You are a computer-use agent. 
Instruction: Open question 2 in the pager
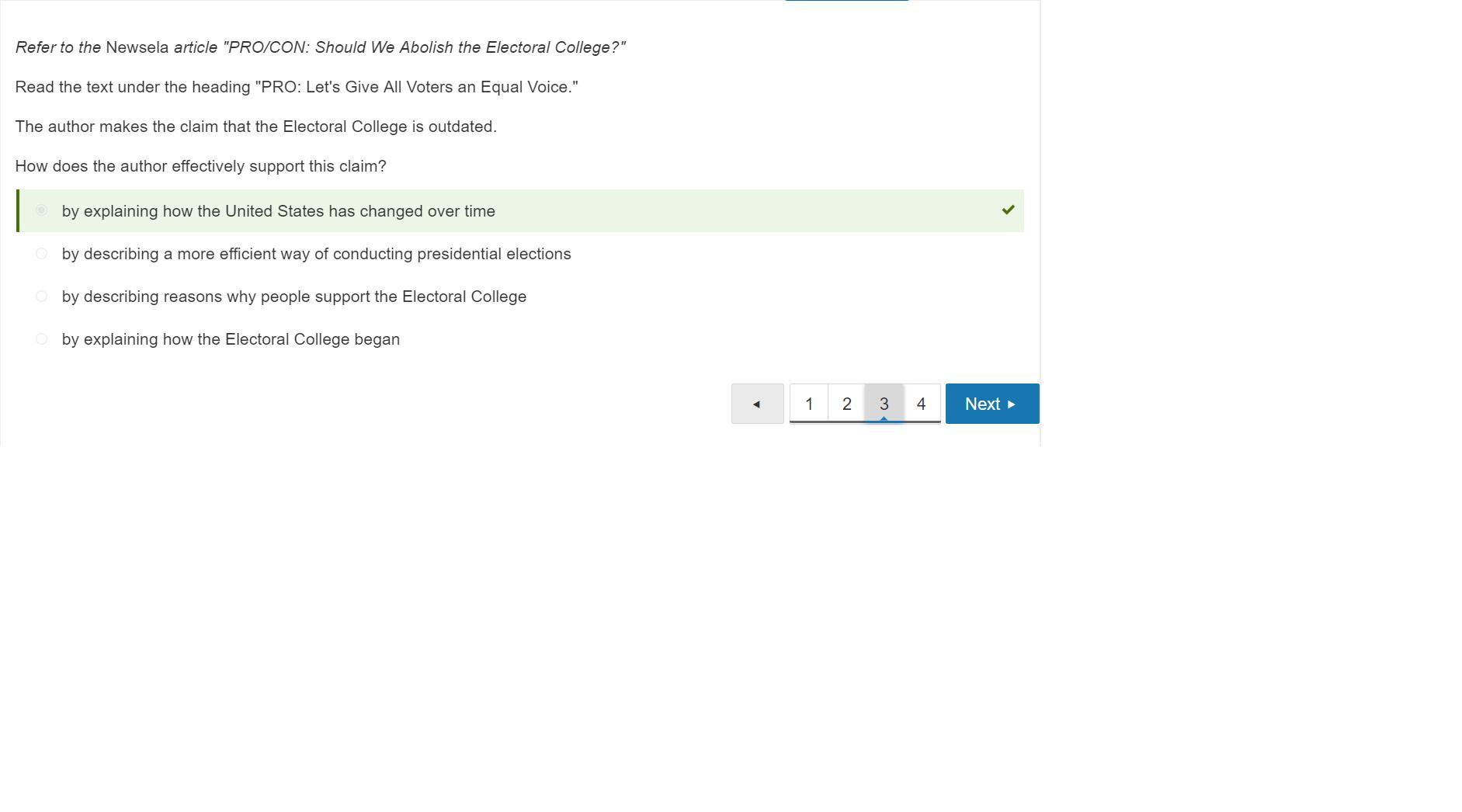coord(846,404)
